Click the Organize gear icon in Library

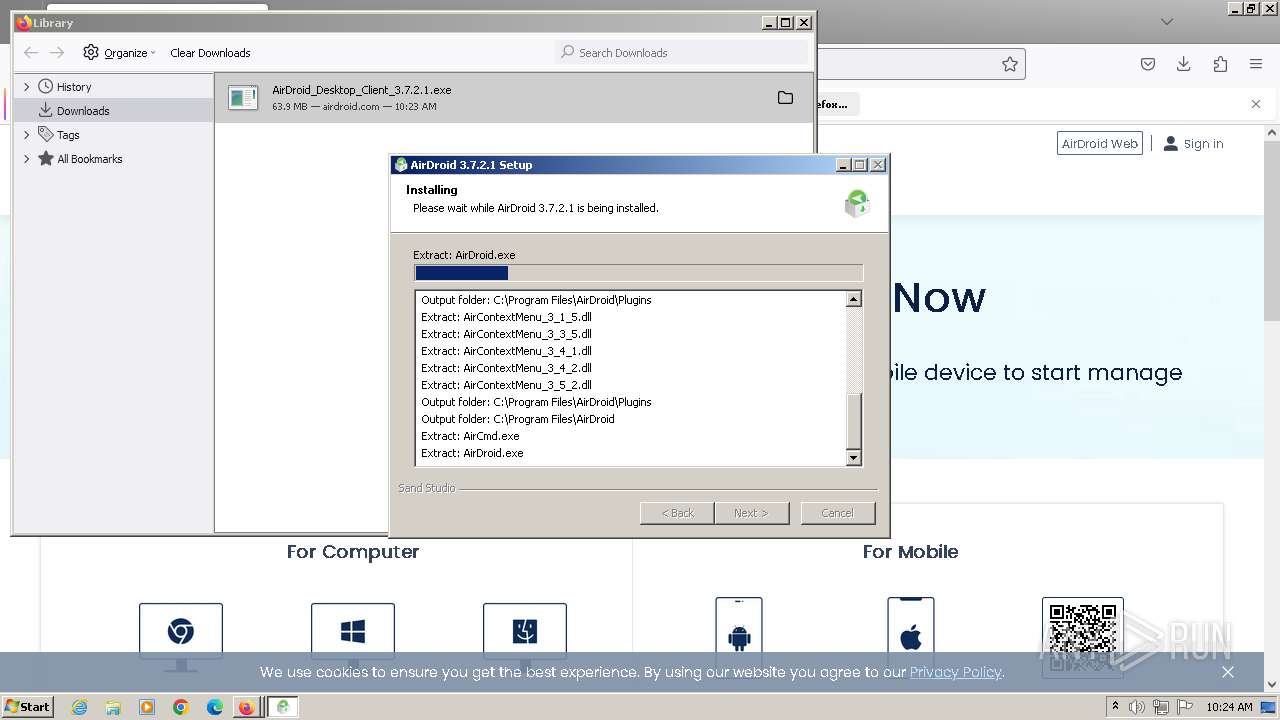click(91, 52)
